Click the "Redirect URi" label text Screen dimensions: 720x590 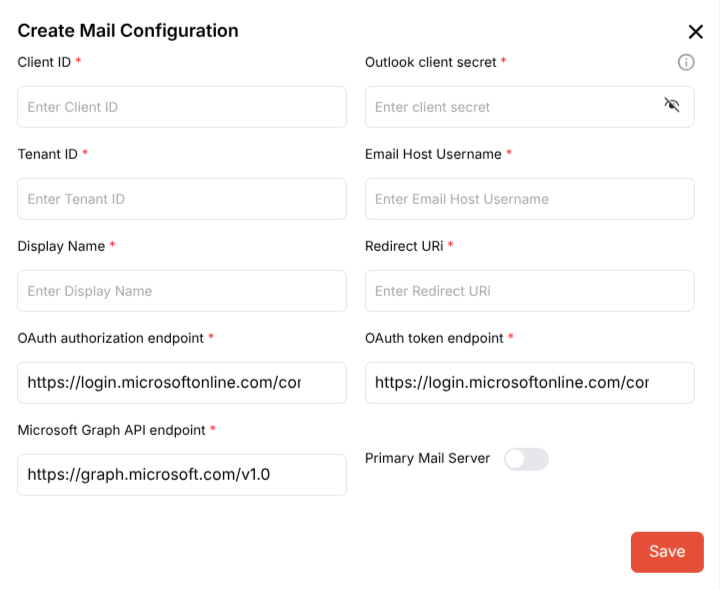404,246
